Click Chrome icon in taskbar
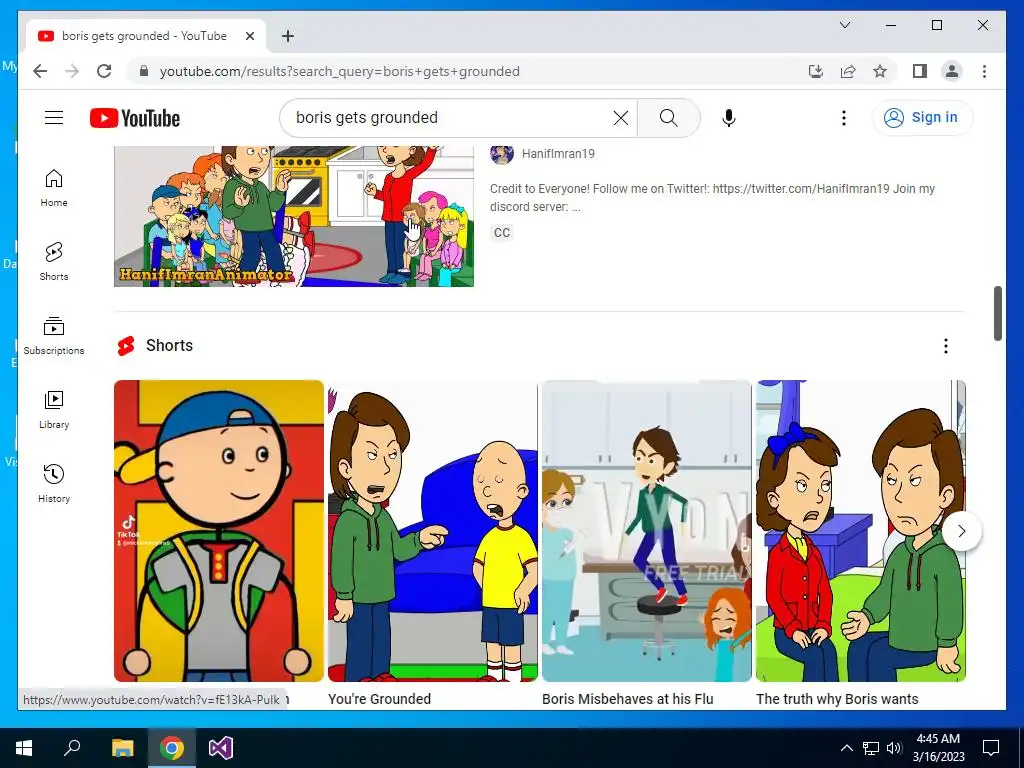The image size is (1024, 768). (172, 748)
